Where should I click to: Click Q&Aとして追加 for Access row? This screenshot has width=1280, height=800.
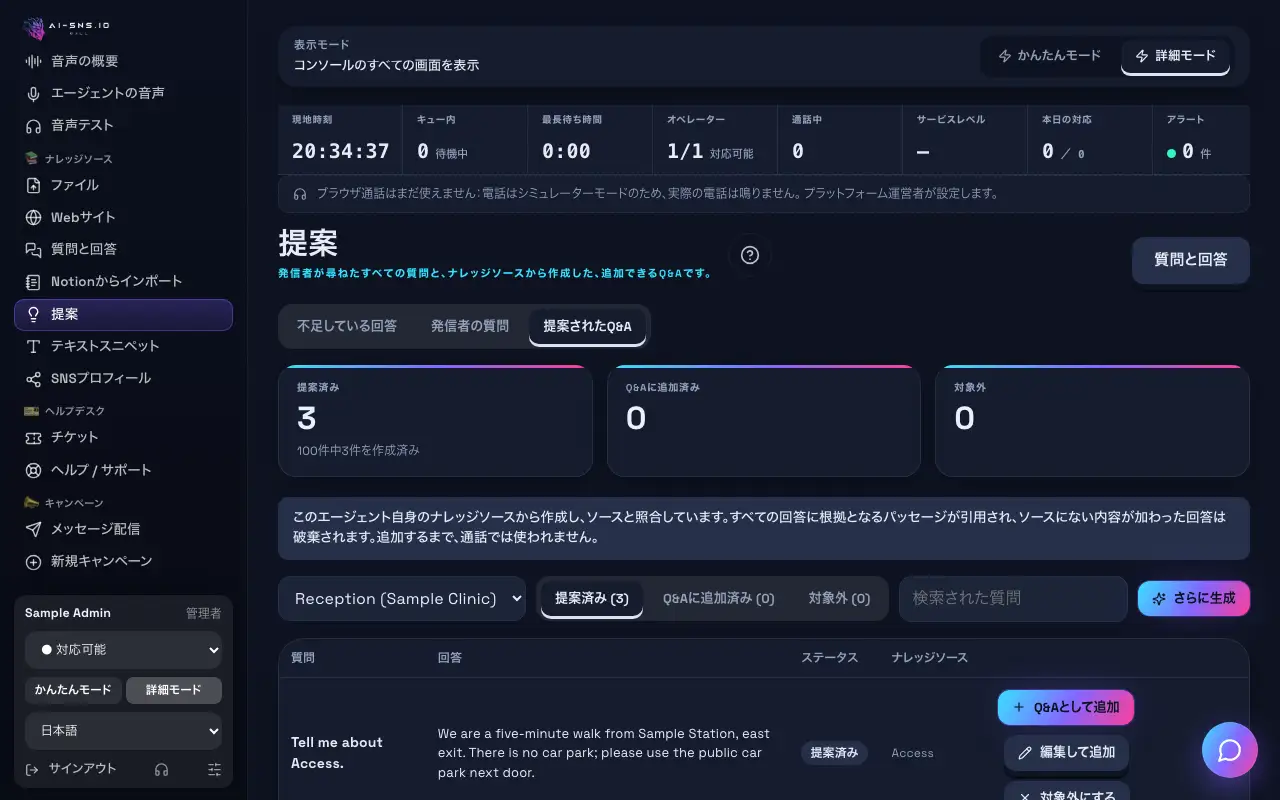coord(1066,707)
